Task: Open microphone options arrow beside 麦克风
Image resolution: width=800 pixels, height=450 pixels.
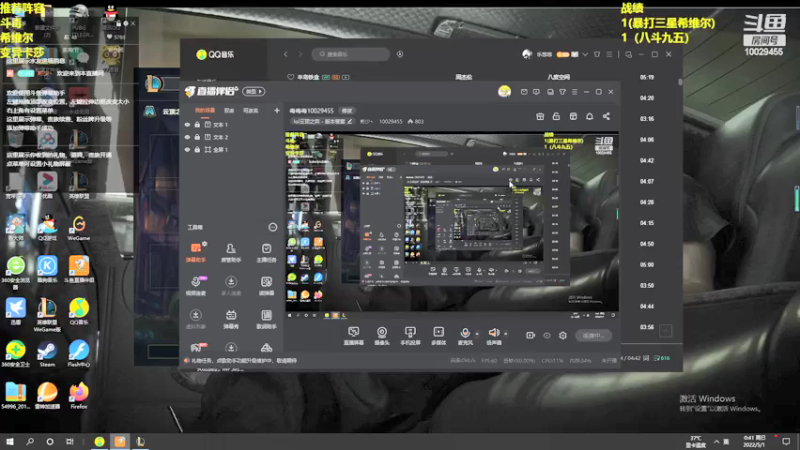Action: 477,334
